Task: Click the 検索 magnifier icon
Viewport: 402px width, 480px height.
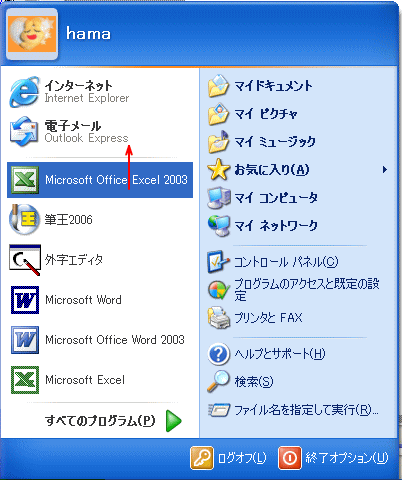Action: [x=218, y=381]
